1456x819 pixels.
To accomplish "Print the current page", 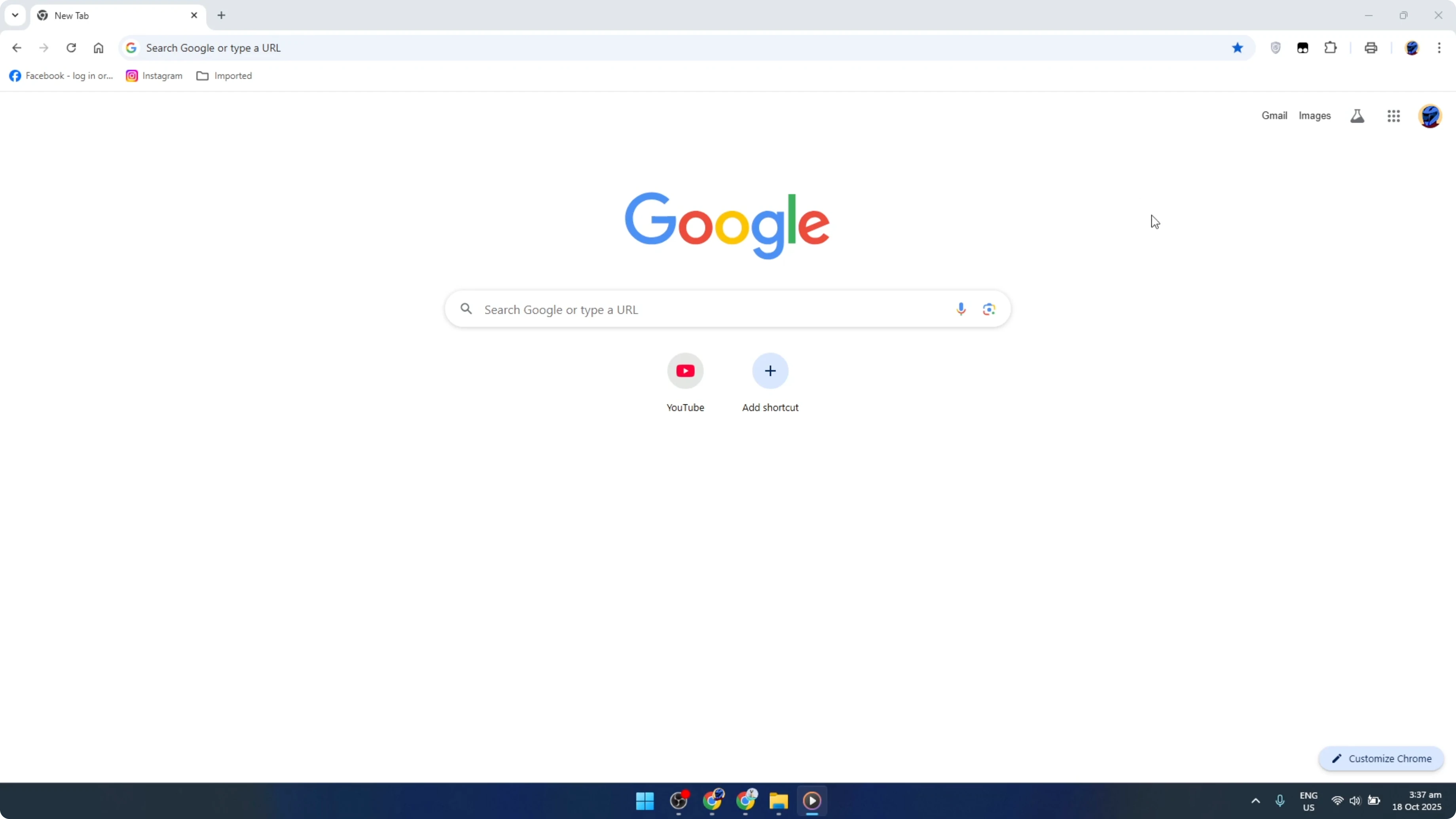I will click(x=1371, y=48).
